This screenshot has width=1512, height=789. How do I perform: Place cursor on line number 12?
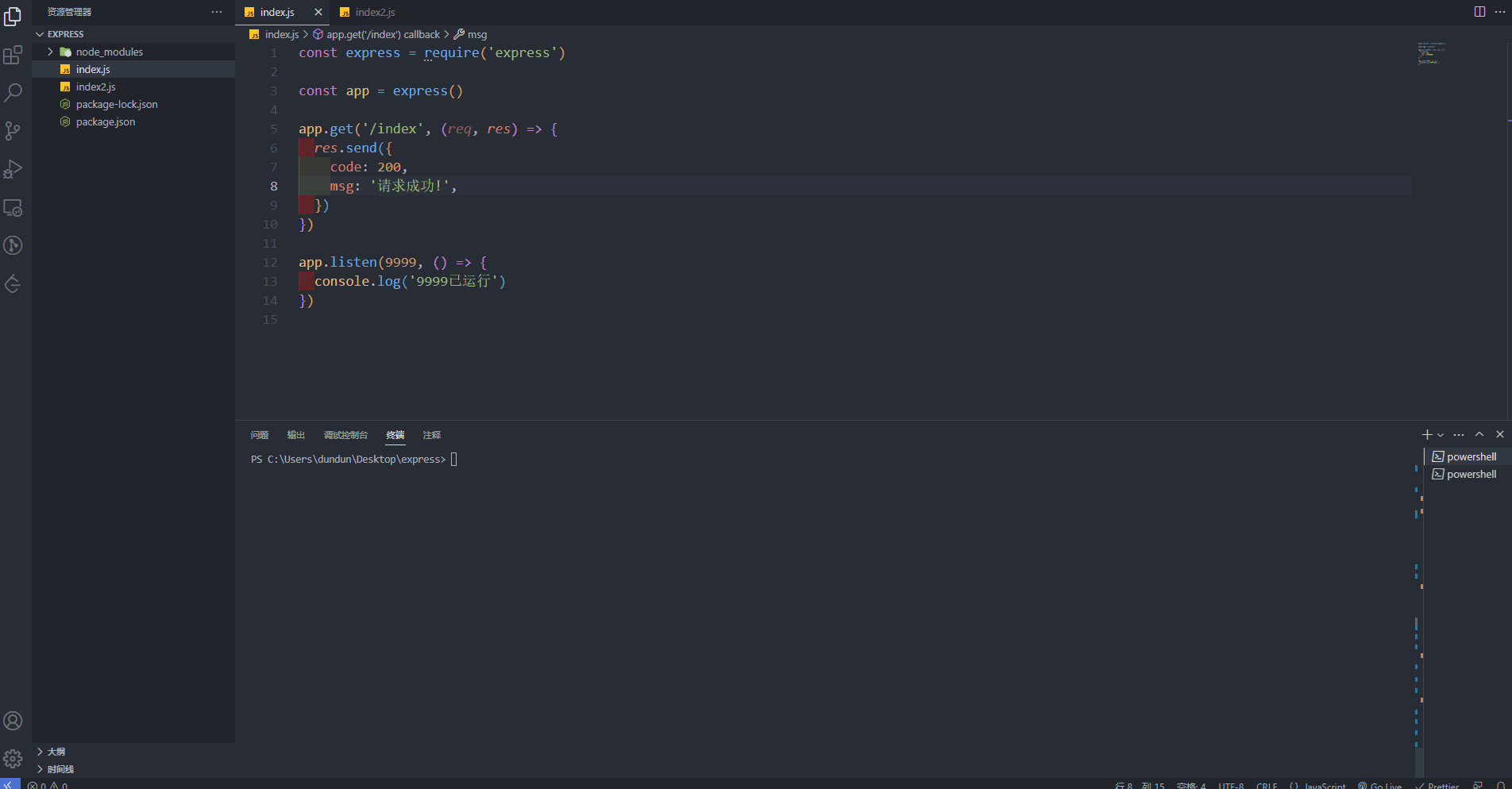(x=270, y=262)
